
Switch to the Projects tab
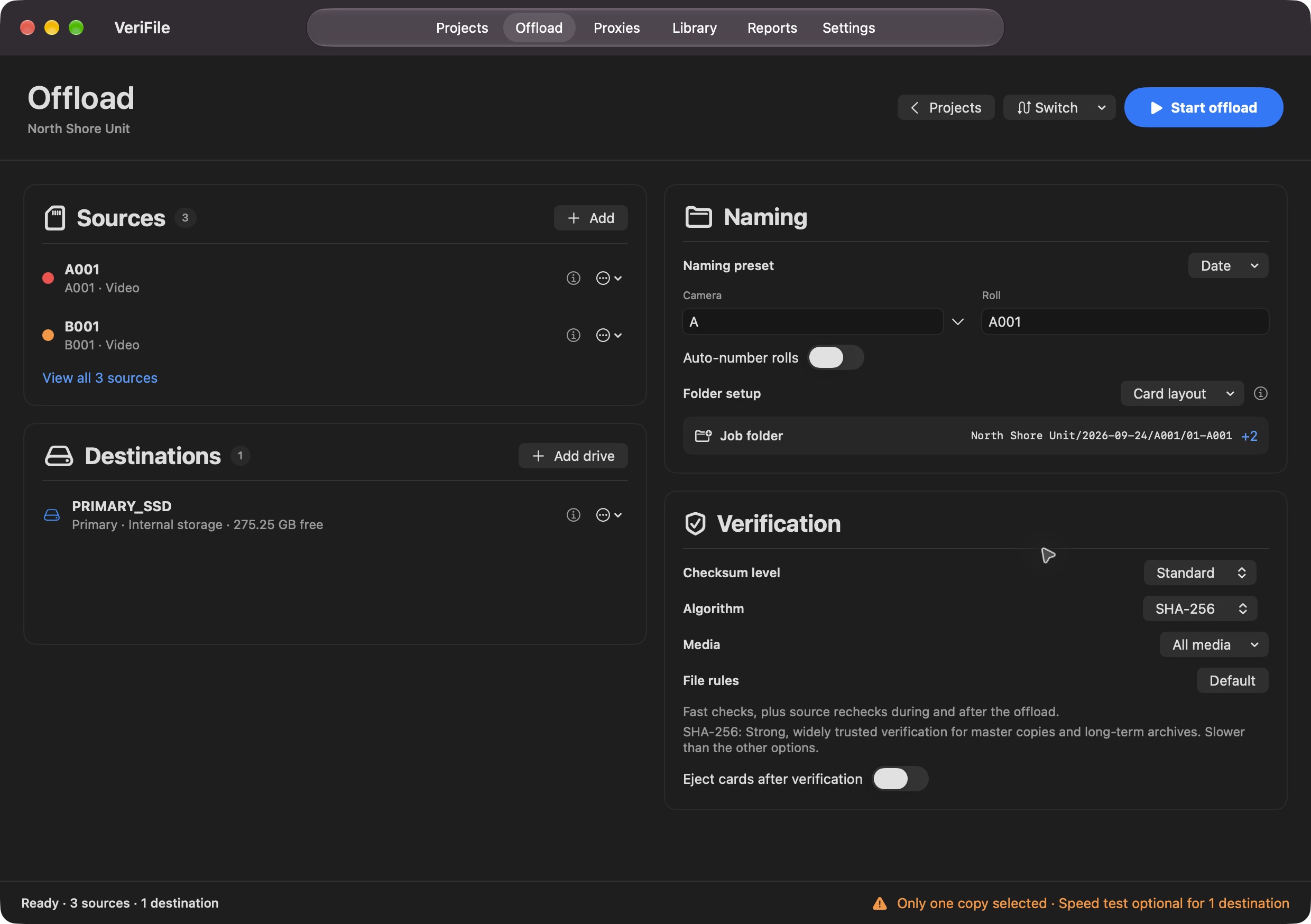(462, 28)
